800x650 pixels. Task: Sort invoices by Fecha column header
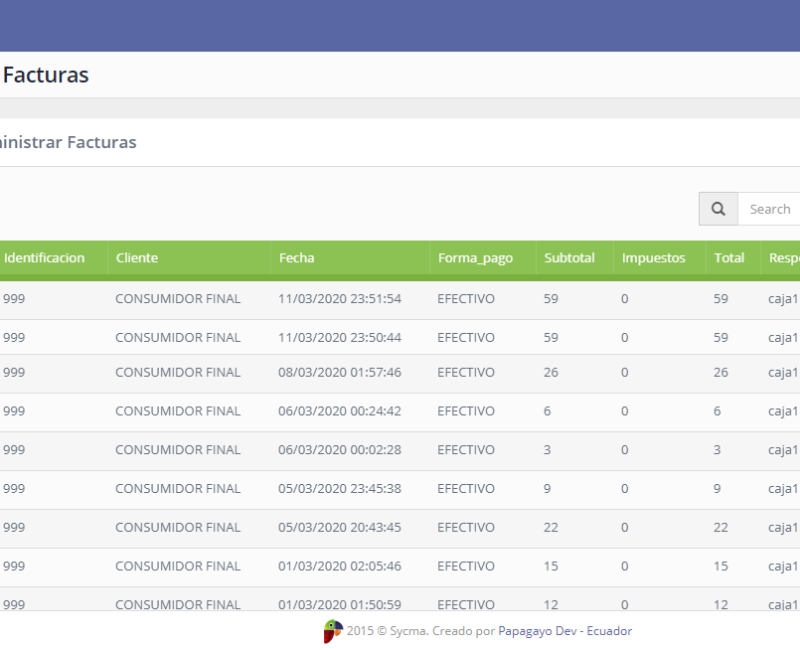tap(297, 258)
